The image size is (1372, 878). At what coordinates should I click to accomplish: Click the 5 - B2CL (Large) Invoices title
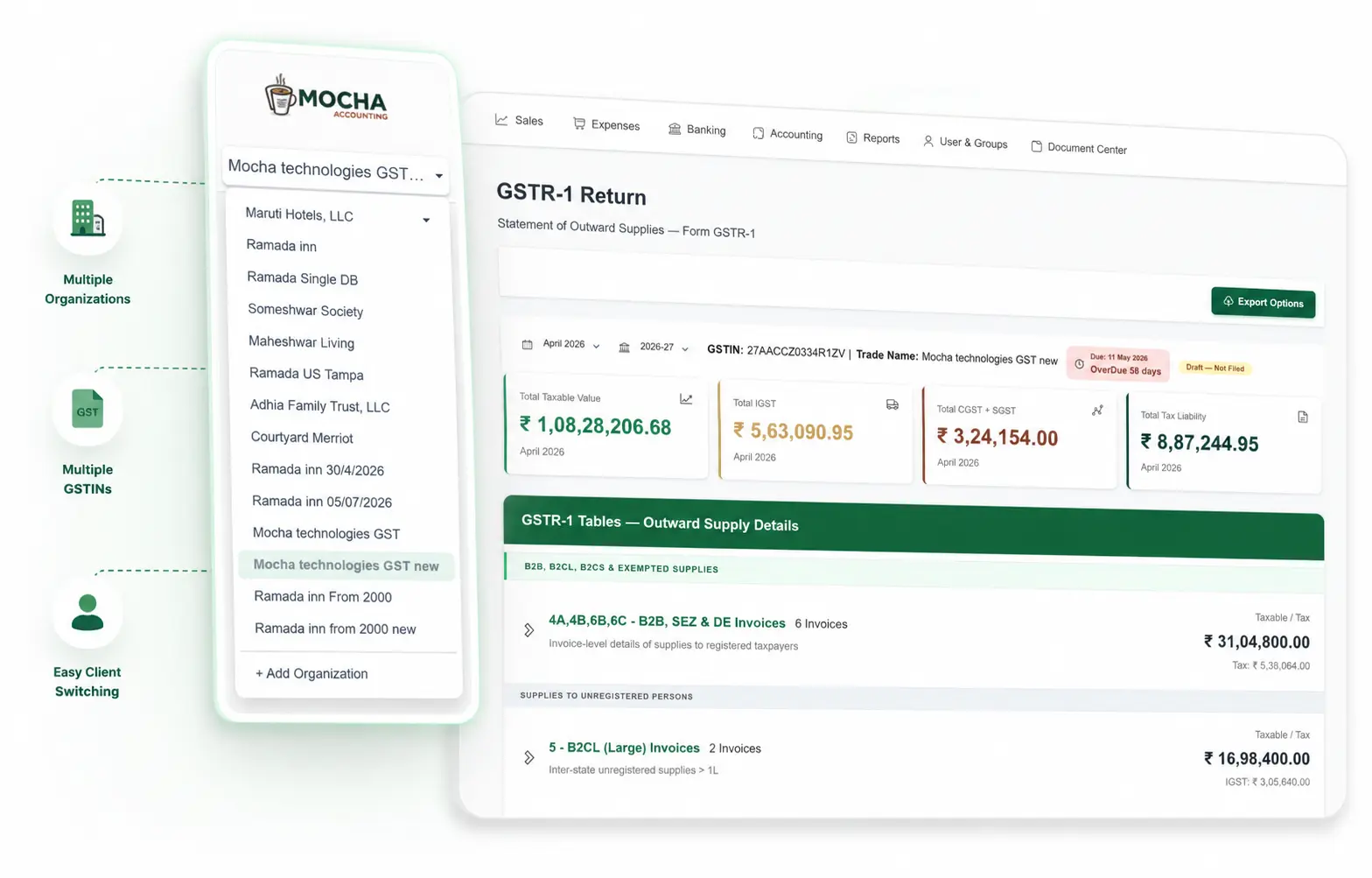(624, 748)
